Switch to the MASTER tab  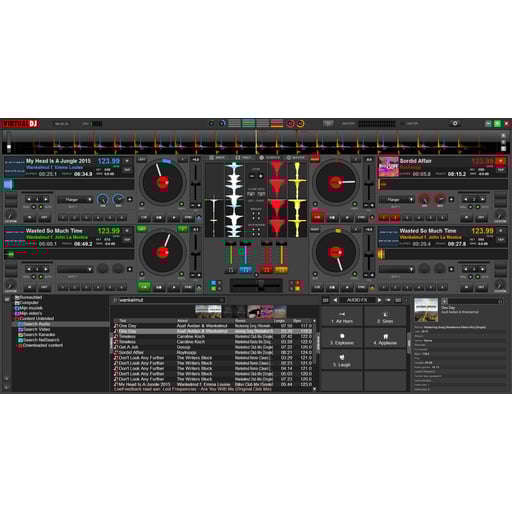point(296,157)
